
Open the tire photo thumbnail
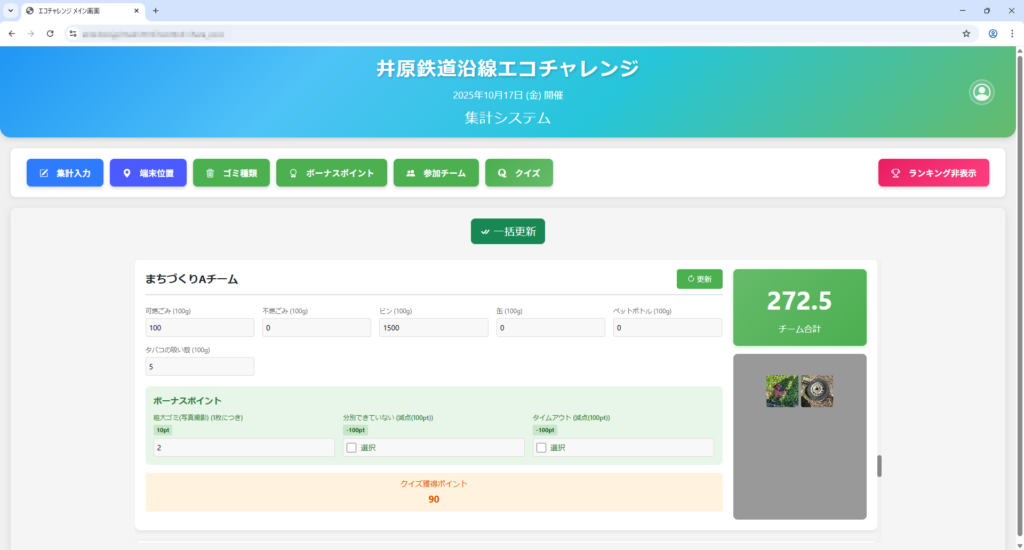click(x=817, y=391)
